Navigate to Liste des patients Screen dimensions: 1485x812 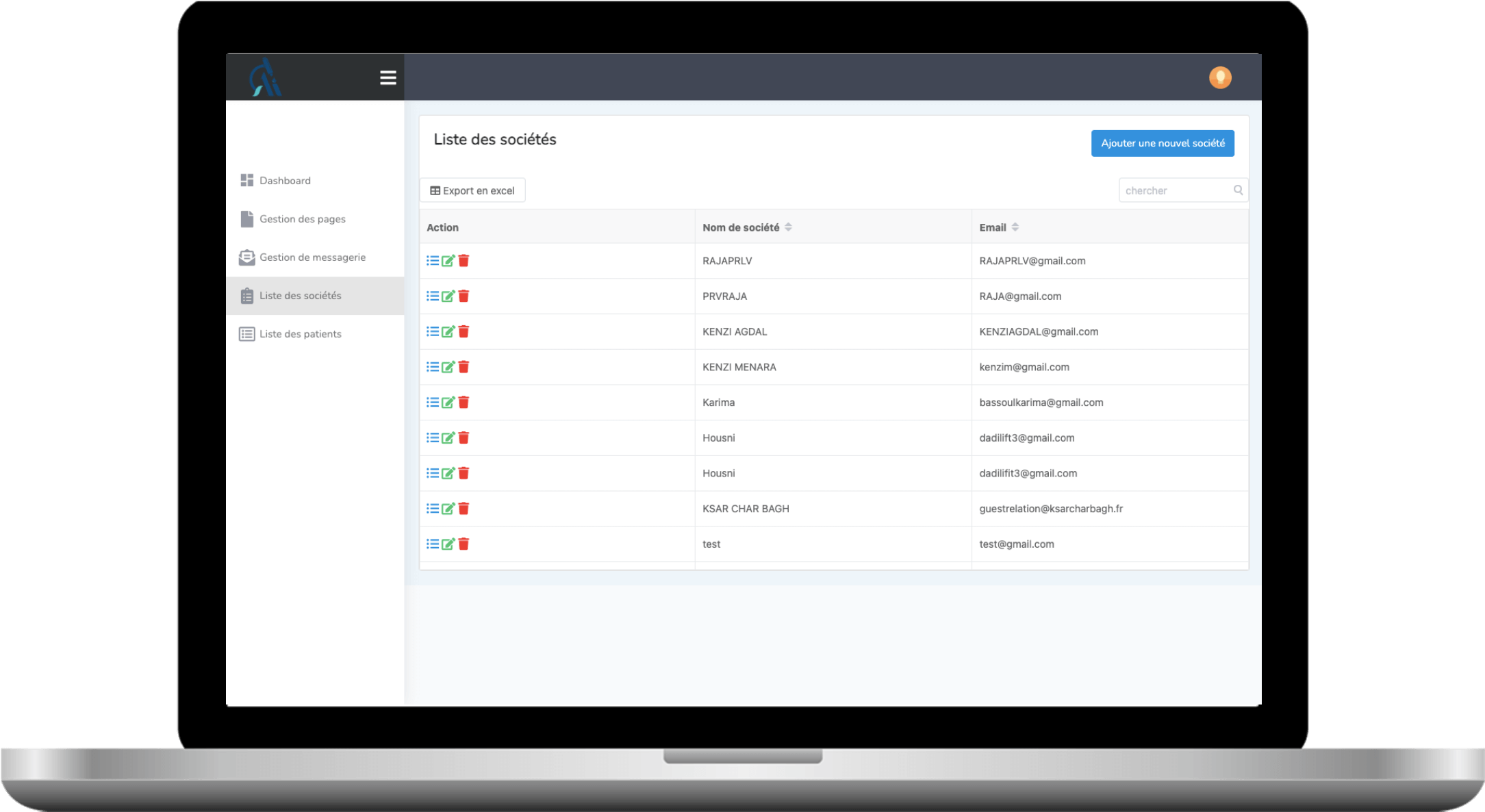pyautogui.click(x=300, y=334)
